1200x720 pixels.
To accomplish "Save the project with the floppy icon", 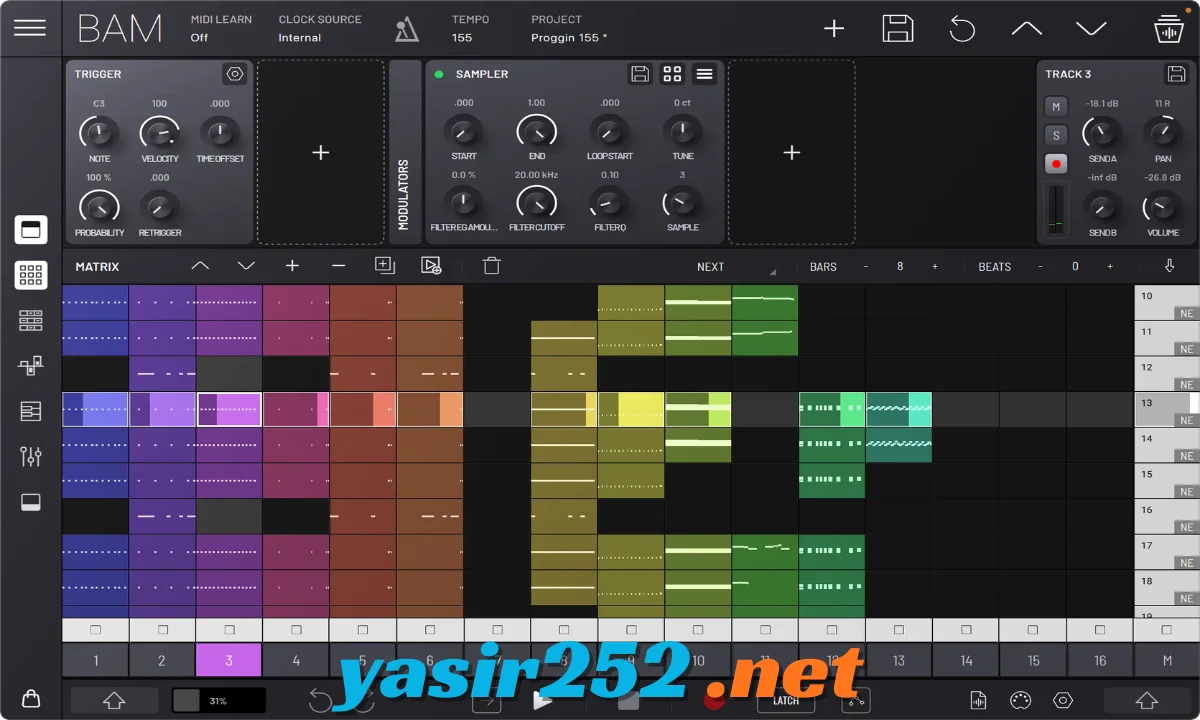I will (x=898, y=28).
